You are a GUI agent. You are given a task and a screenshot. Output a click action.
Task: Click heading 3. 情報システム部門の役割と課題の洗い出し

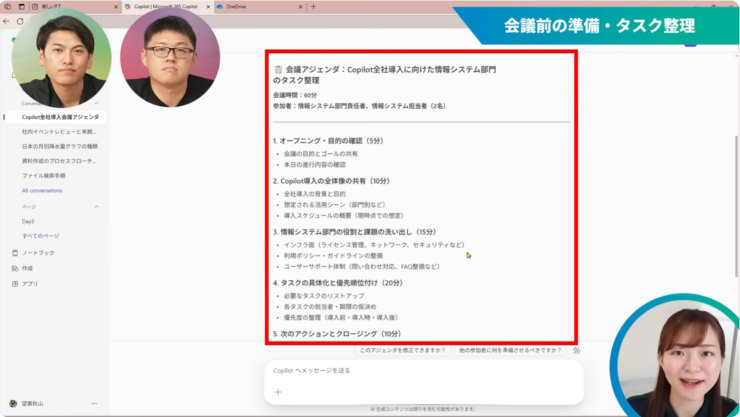pos(355,232)
